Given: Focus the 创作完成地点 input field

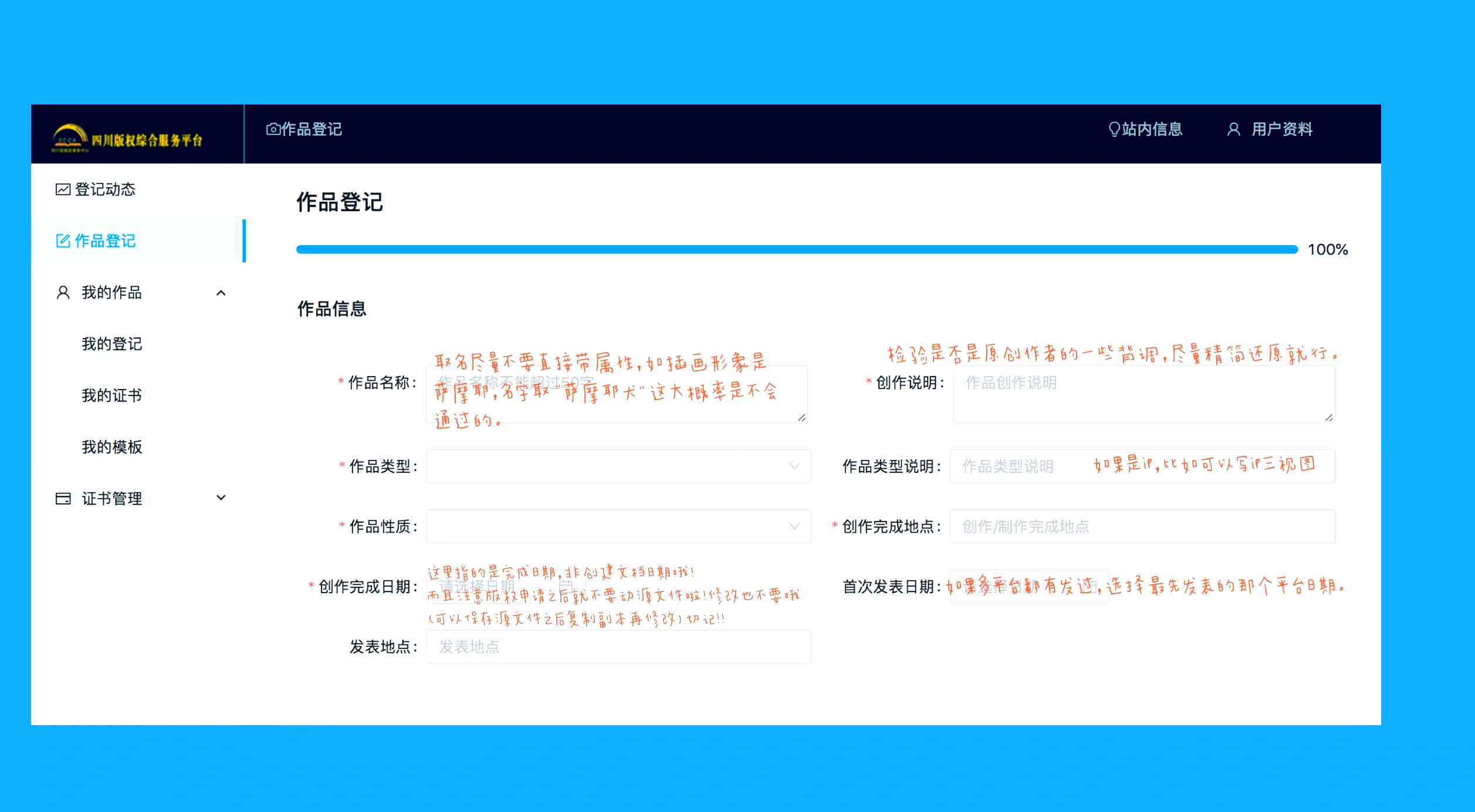Looking at the screenshot, I should [1143, 526].
